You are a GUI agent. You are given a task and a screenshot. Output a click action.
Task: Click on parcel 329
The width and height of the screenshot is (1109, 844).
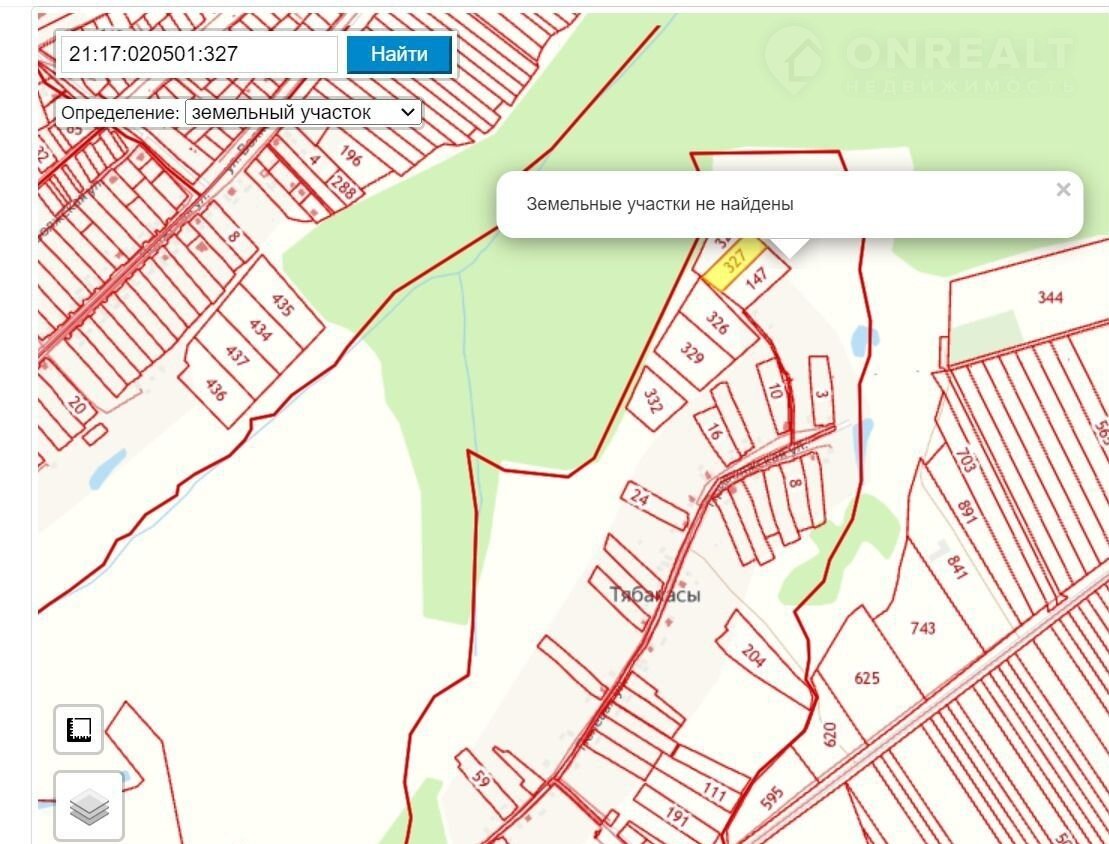[692, 353]
